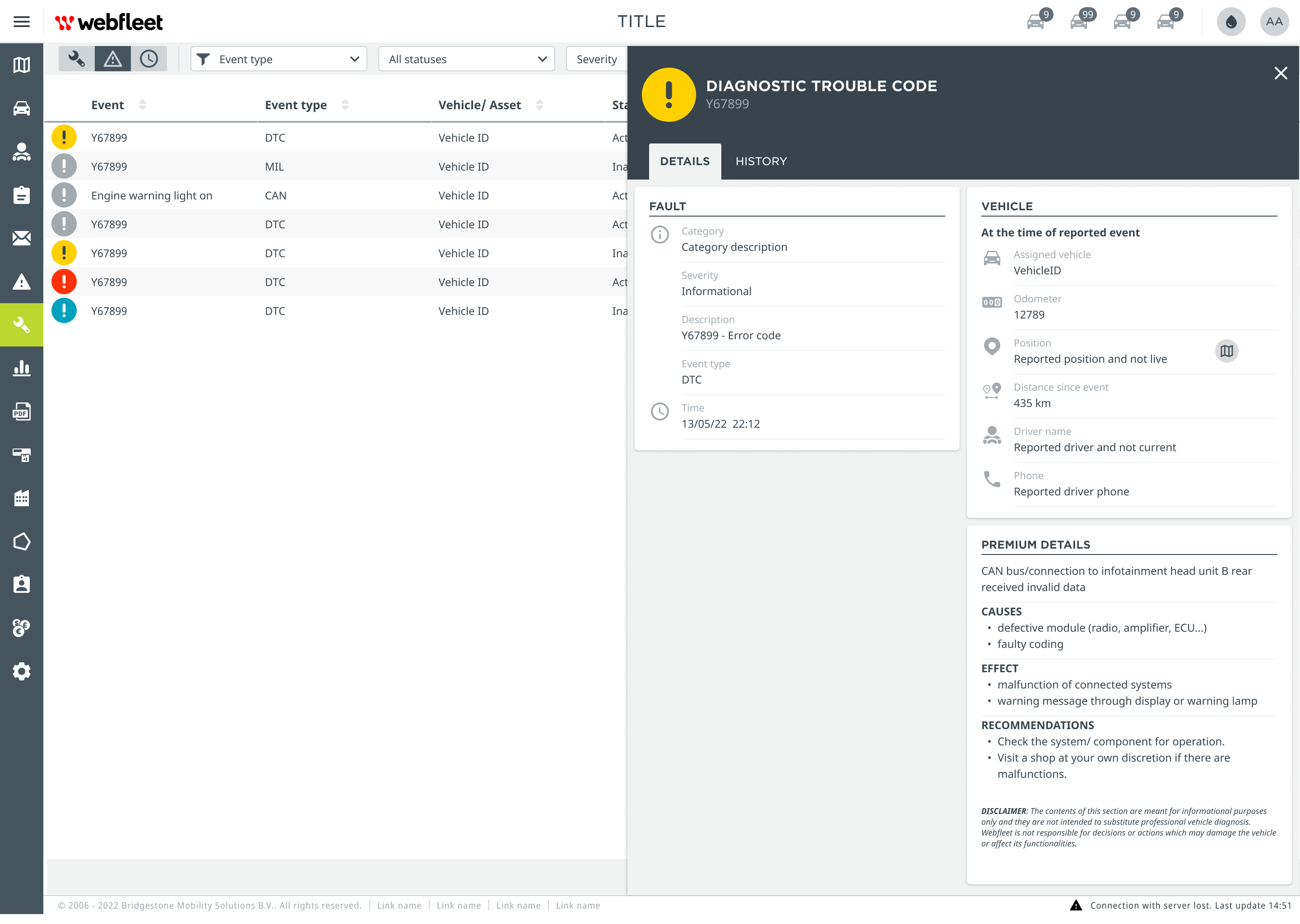Viewport: 1300px width, 924px height.
Task: Click the red severity event indicator
Action: coord(64,282)
